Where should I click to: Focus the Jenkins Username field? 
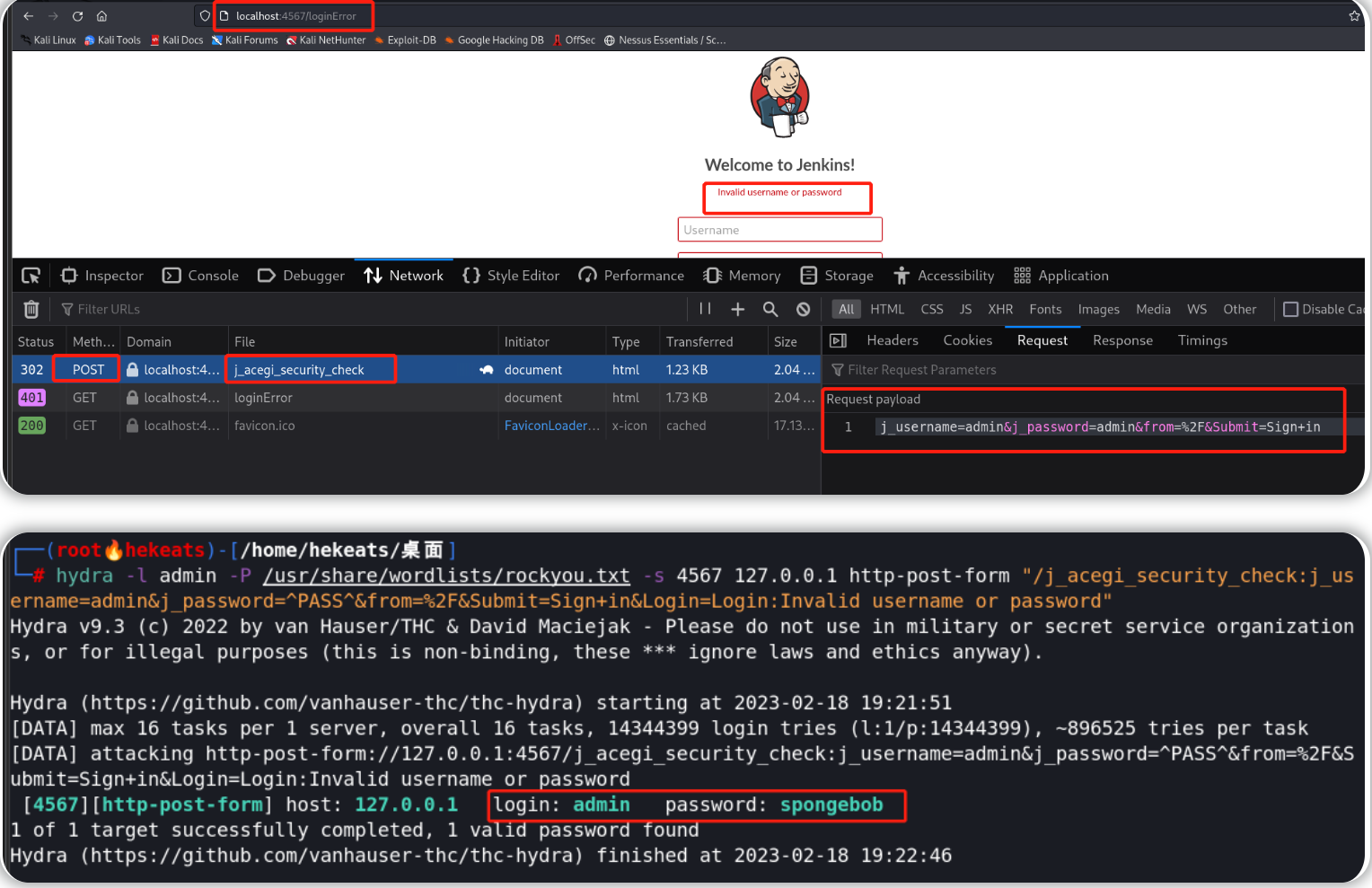pos(779,230)
